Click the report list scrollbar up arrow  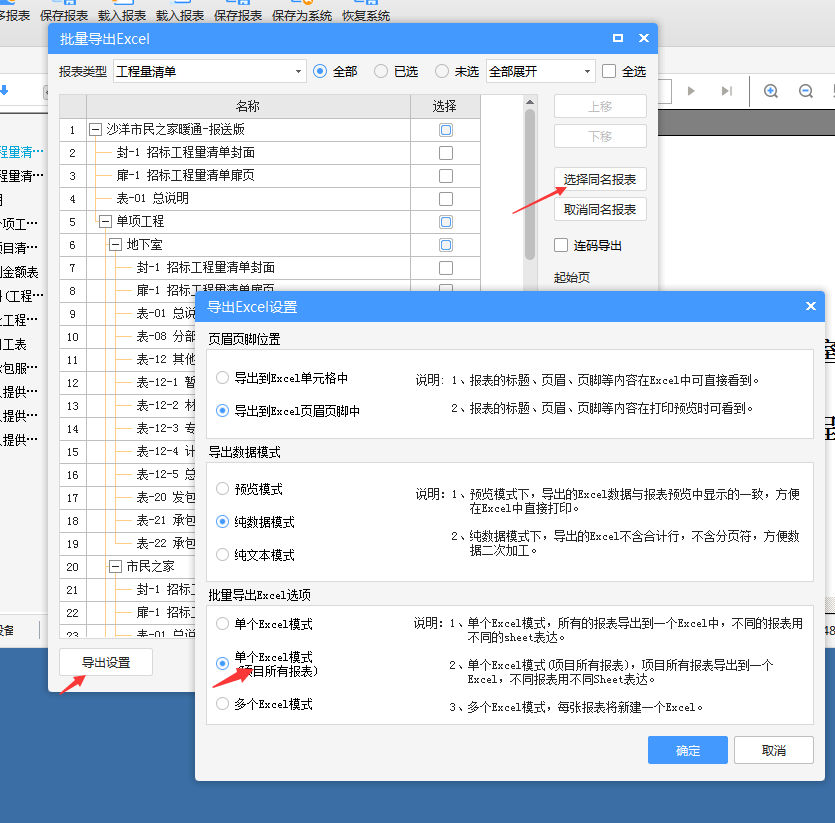529,102
